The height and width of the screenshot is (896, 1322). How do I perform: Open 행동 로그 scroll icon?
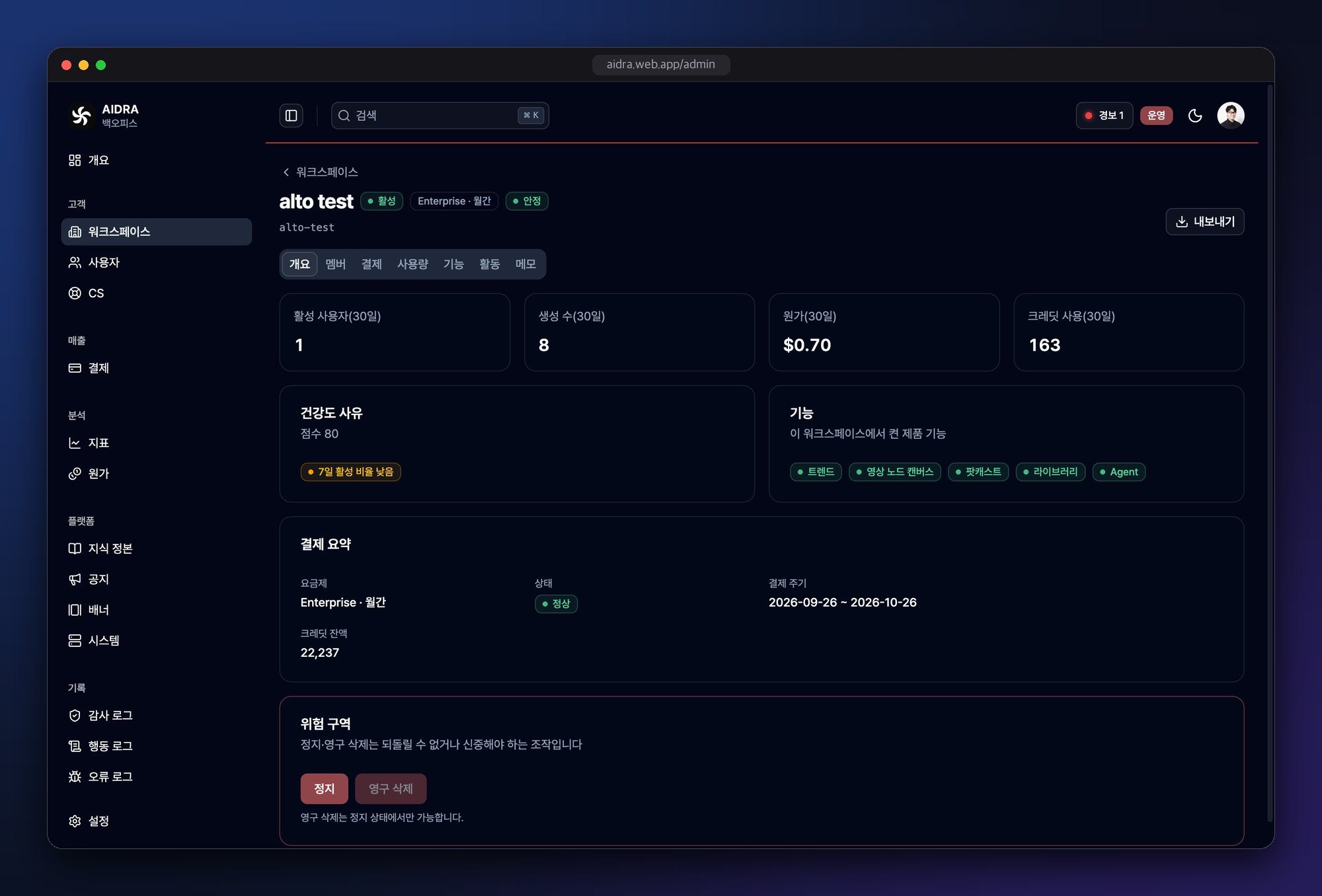click(x=75, y=746)
